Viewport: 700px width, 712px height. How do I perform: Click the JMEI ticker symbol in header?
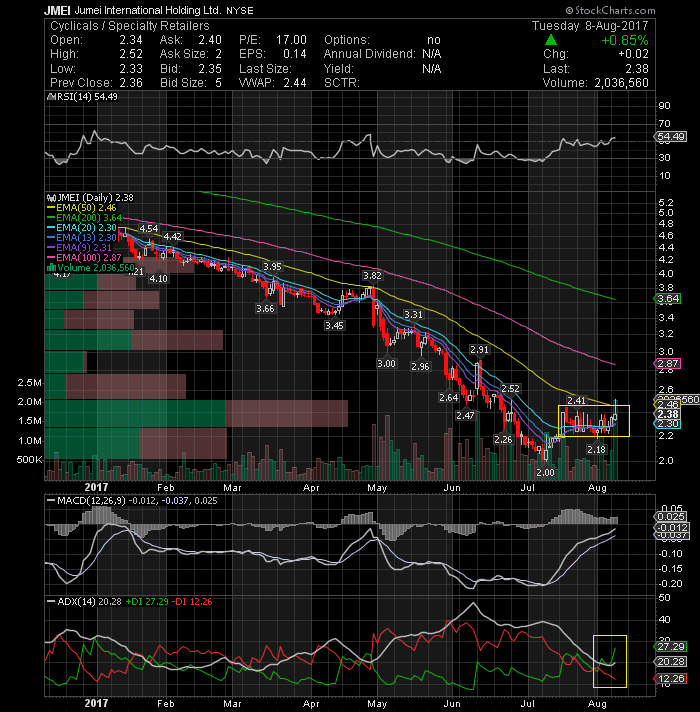tap(57, 10)
